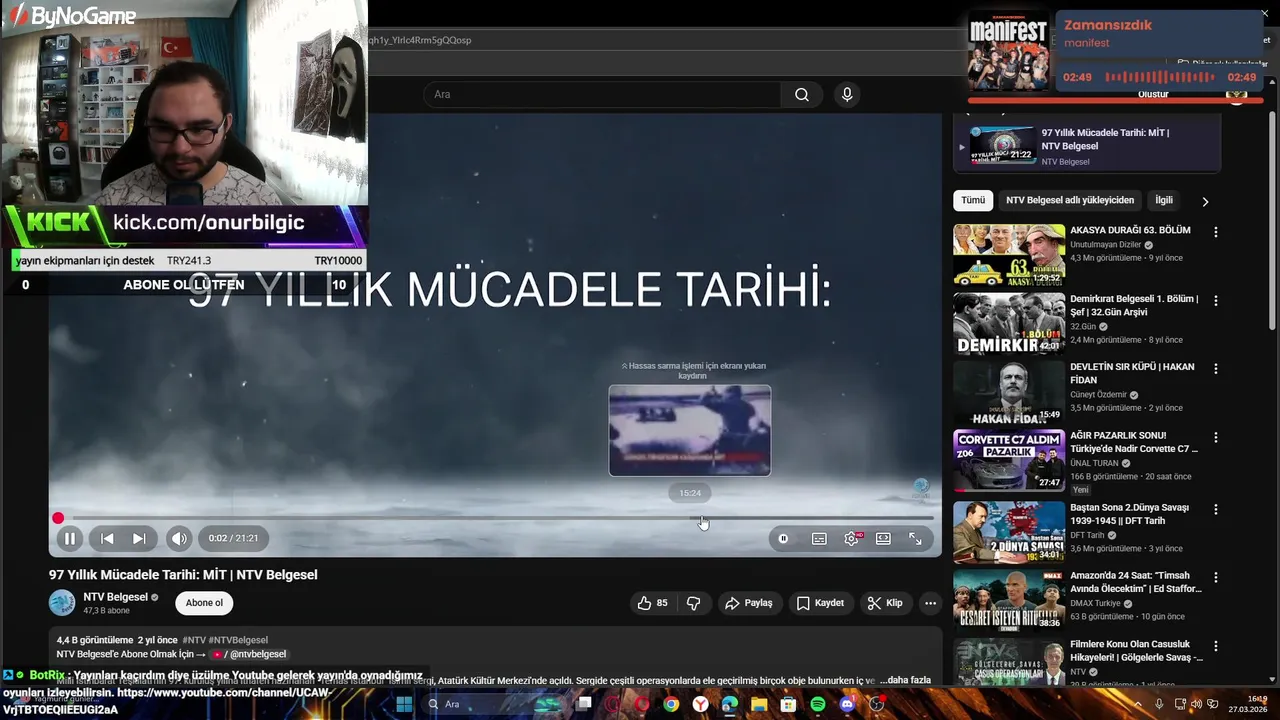
Task: Show hidden system tray icons chevron
Action: tap(1138, 704)
